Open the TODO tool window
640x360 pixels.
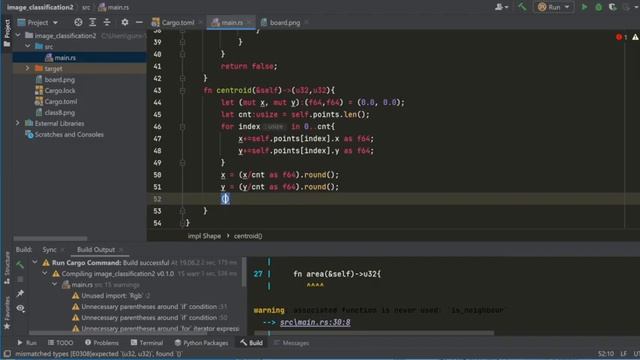pyautogui.click(x=60, y=343)
